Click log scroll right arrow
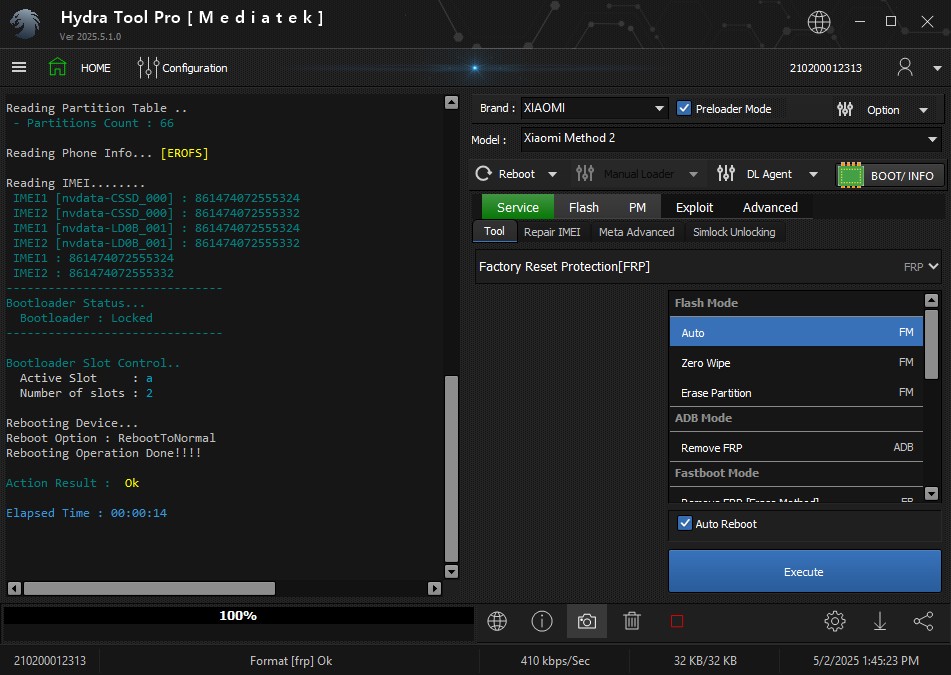 [434, 588]
